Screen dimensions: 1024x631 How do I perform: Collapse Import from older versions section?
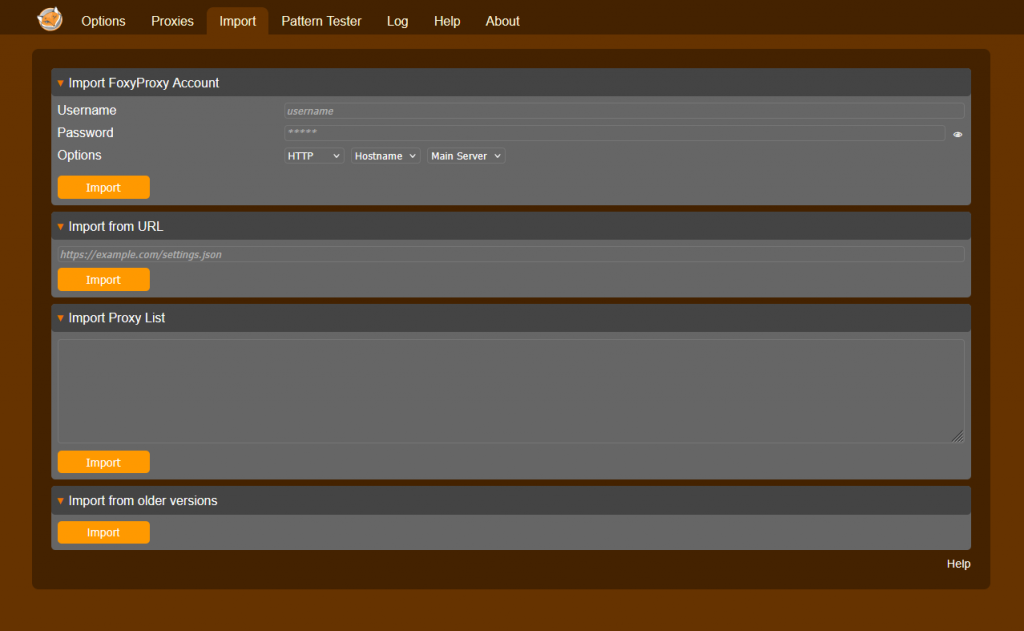(x=511, y=500)
